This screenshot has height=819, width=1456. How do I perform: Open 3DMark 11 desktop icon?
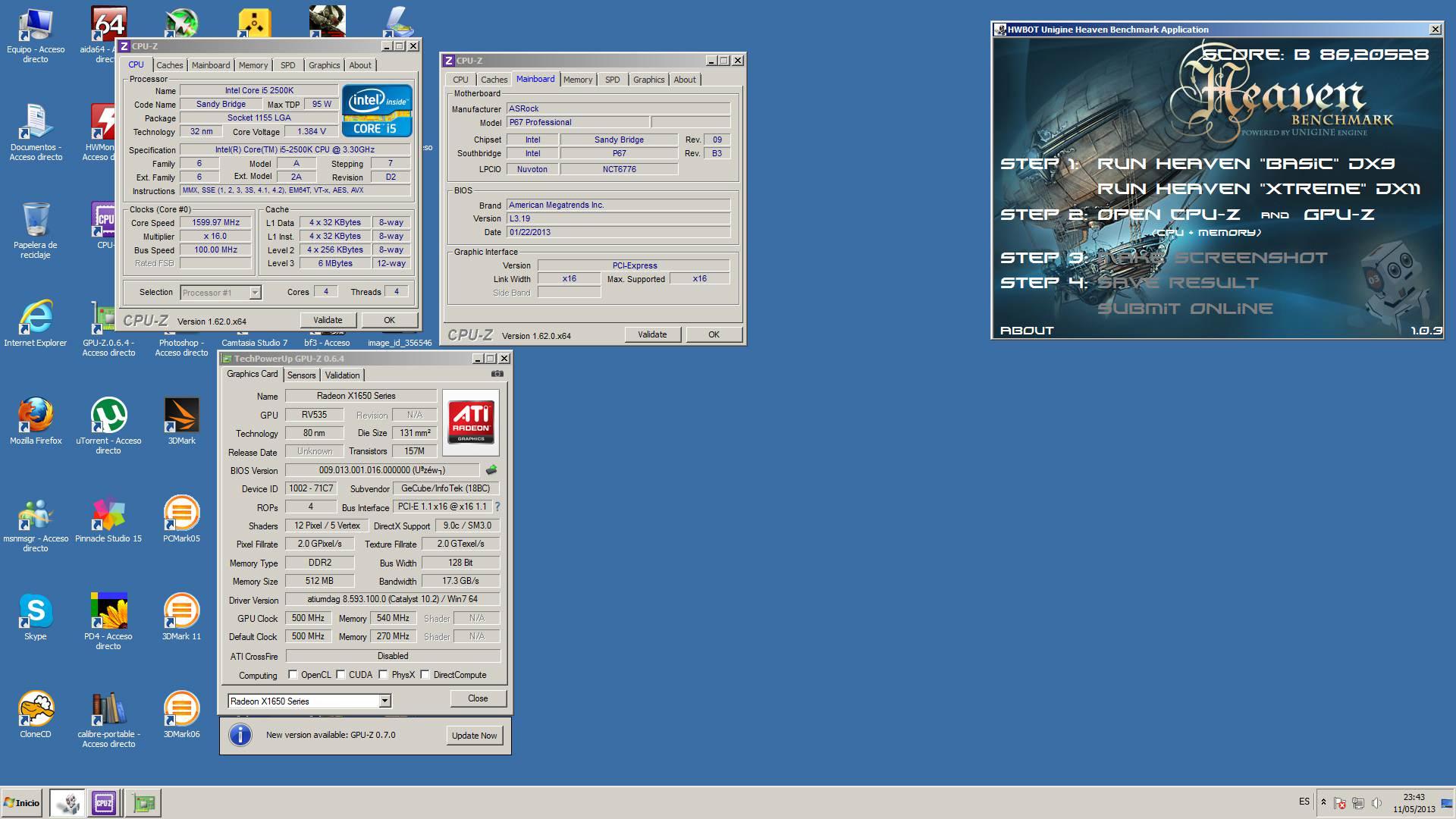(181, 617)
